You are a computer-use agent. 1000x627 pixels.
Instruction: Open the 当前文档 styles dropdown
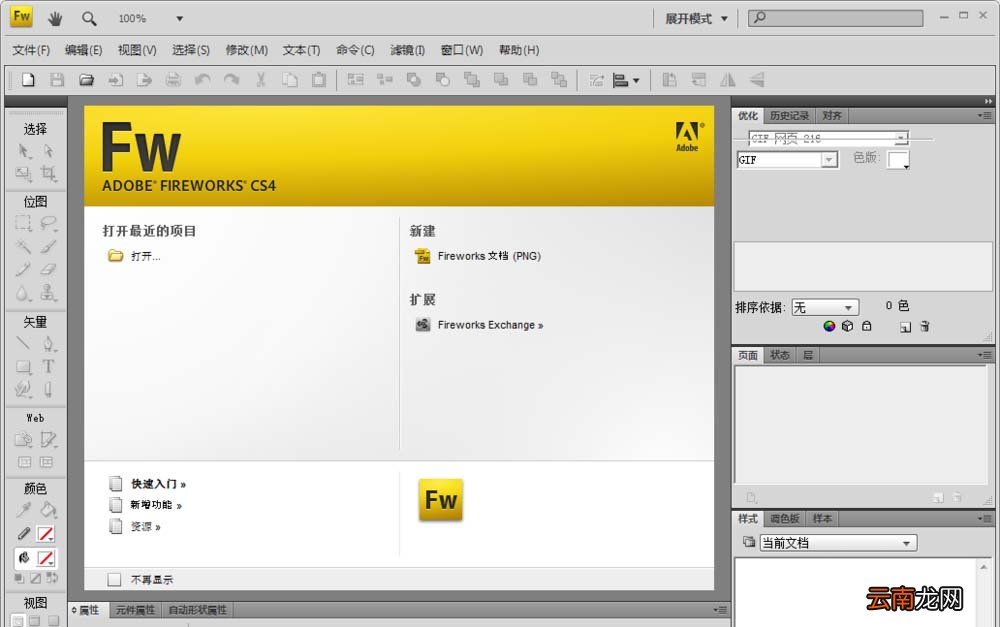(x=839, y=543)
